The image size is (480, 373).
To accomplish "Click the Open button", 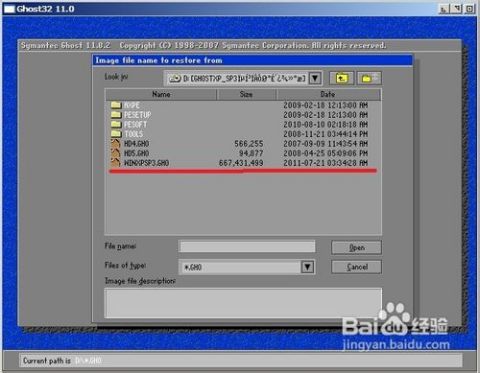I will (356, 248).
